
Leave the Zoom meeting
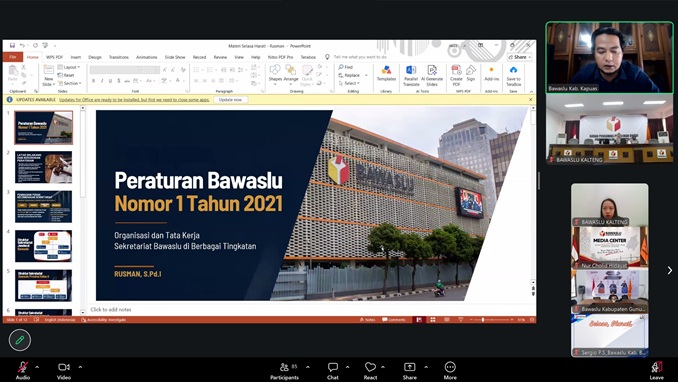pyautogui.click(x=656, y=370)
